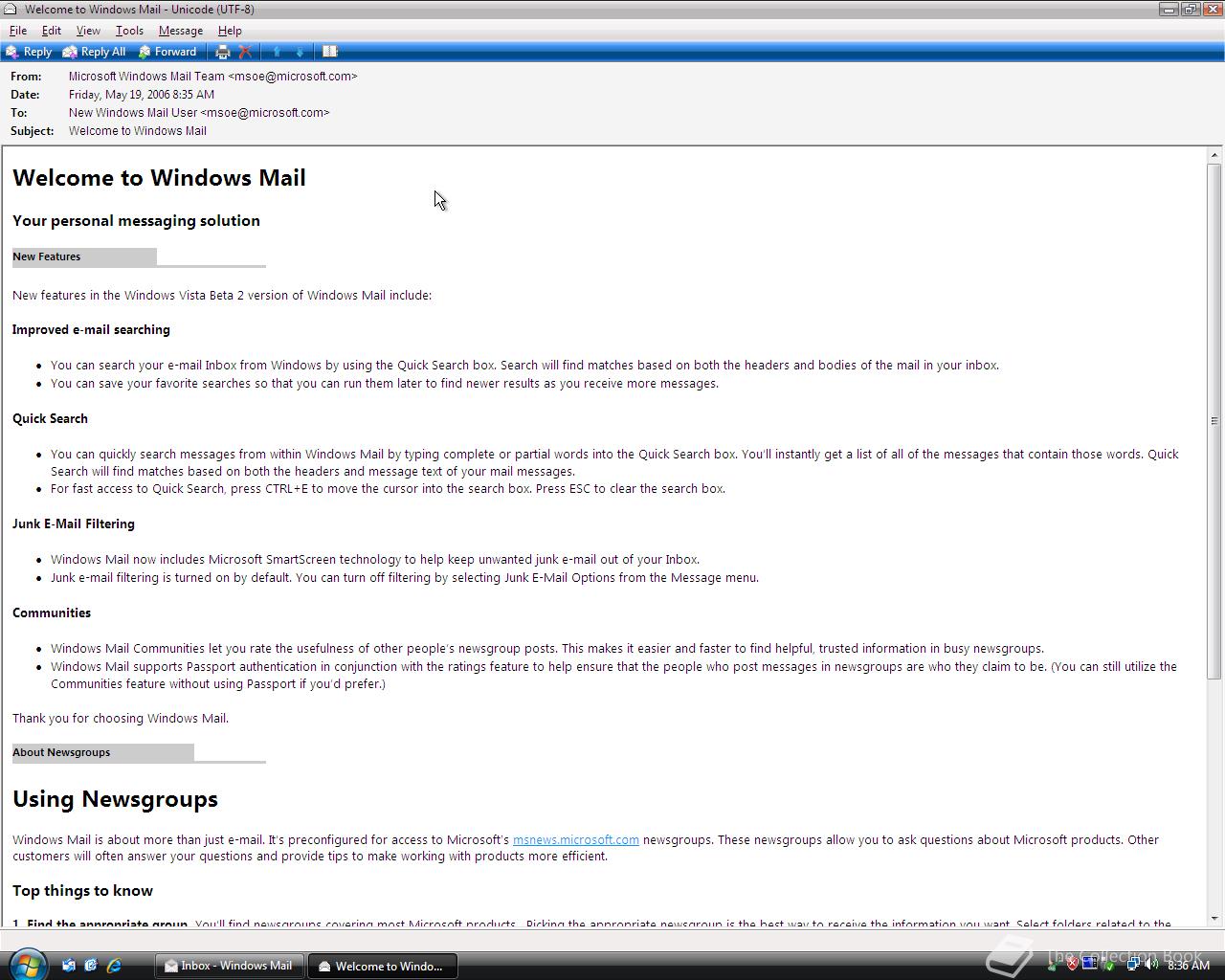
Task: Click the Junk E-Mail Filtering heading
Action: (74, 524)
